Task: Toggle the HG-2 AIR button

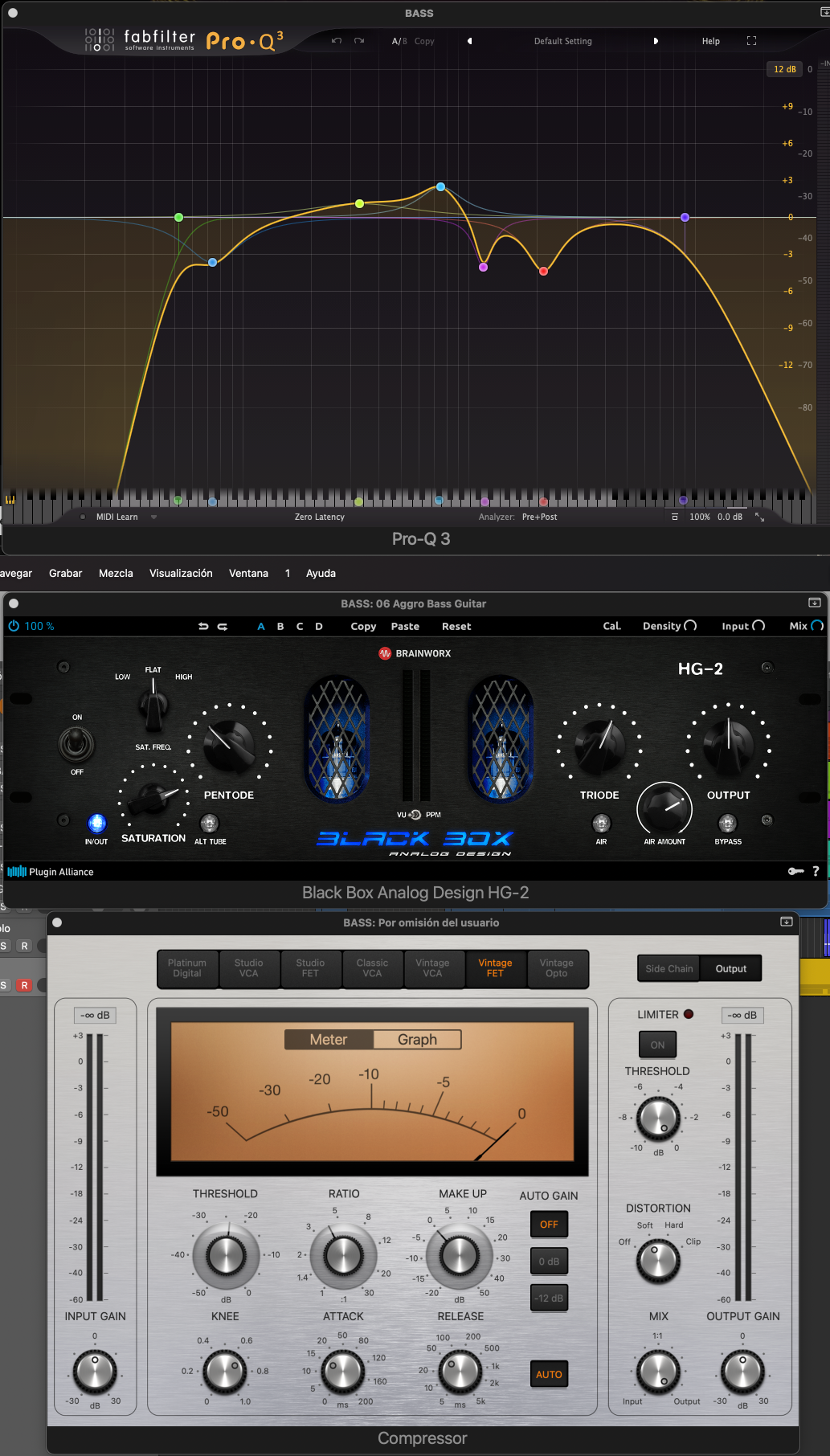Action: pyautogui.click(x=601, y=823)
